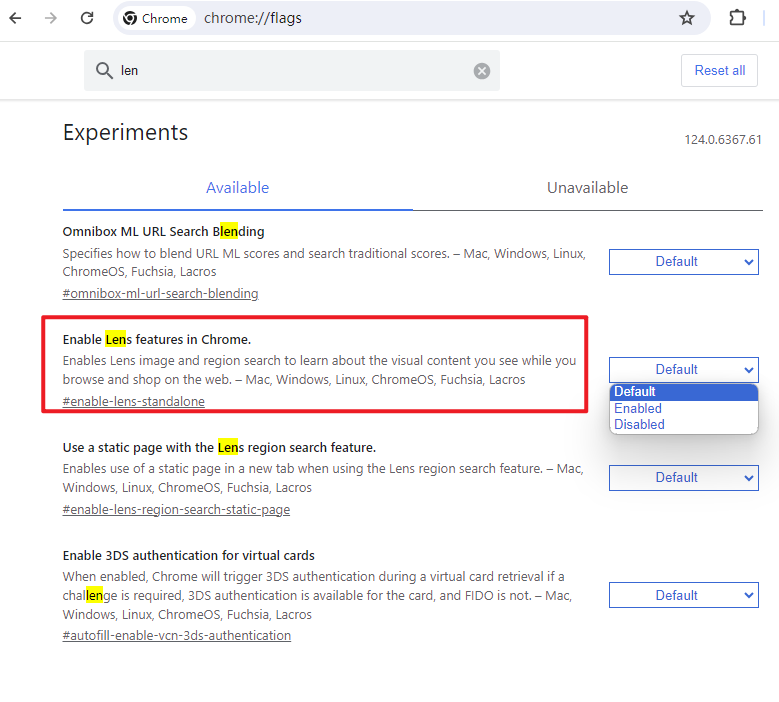Reload the flags page
The width and height of the screenshot is (779, 702).
[x=87, y=18]
